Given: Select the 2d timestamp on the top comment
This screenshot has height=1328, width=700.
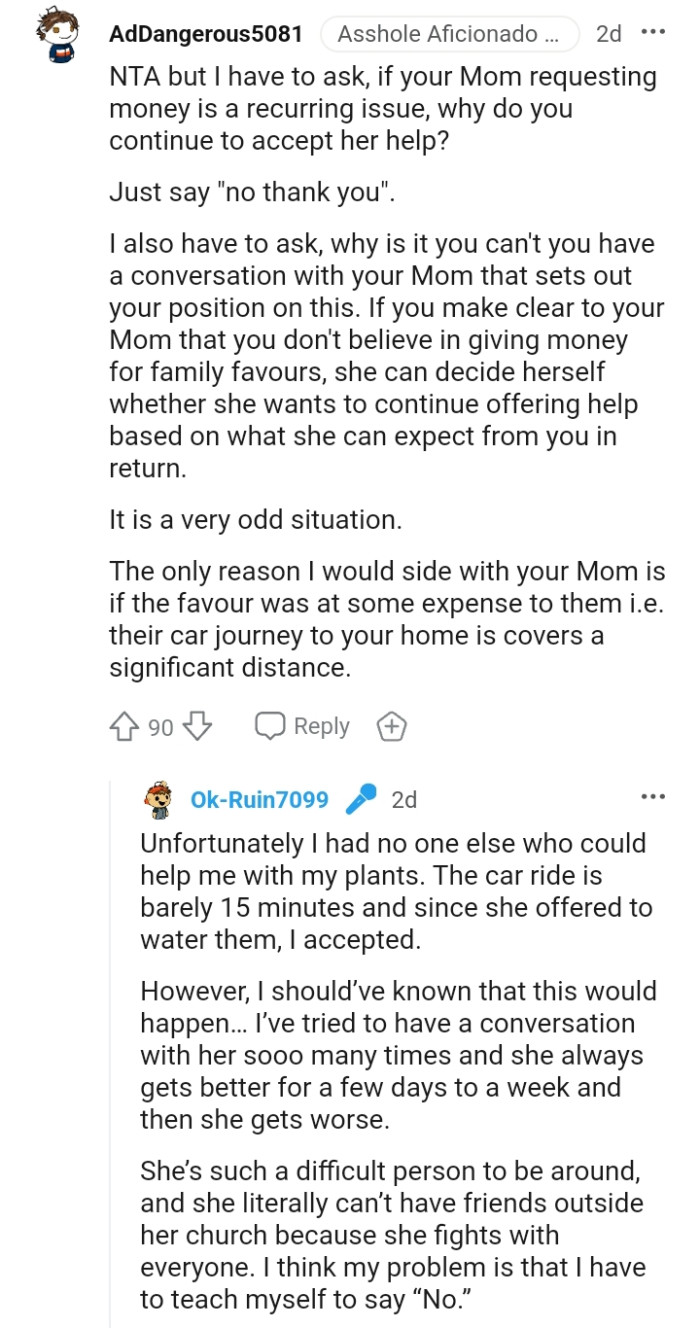Looking at the screenshot, I should tap(607, 32).
